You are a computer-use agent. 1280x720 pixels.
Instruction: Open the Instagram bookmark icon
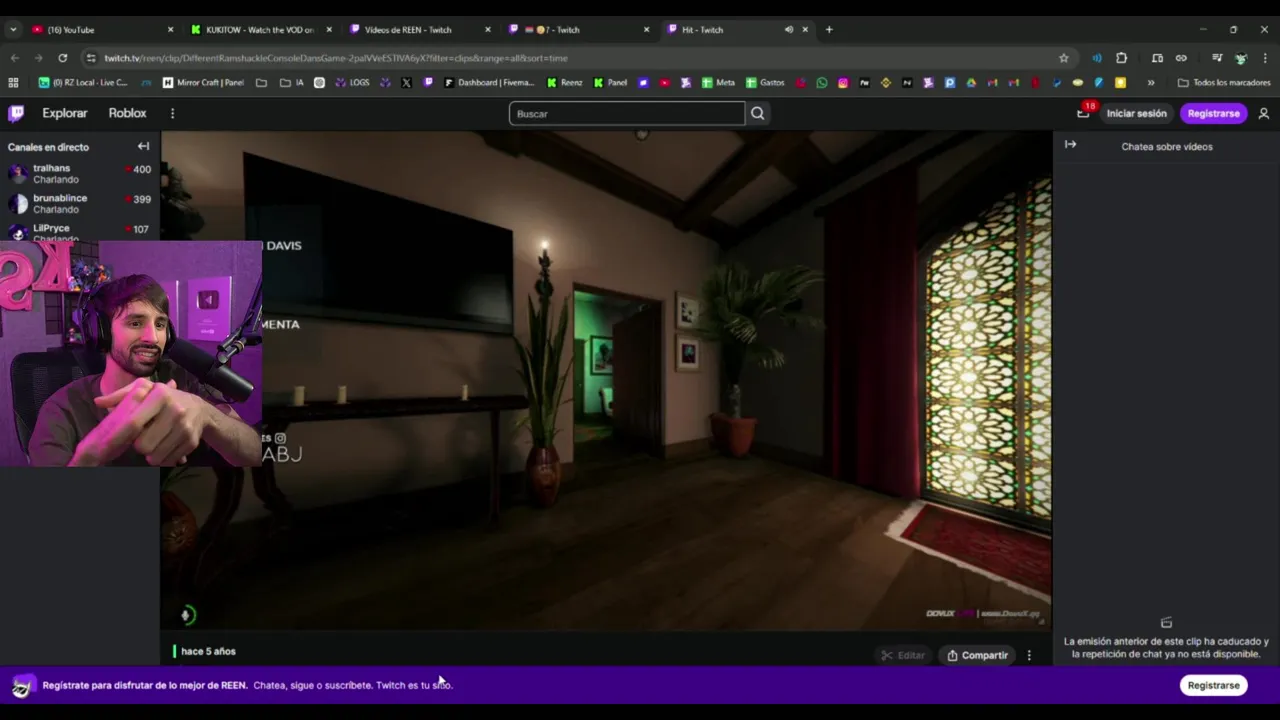click(x=843, y=82)
